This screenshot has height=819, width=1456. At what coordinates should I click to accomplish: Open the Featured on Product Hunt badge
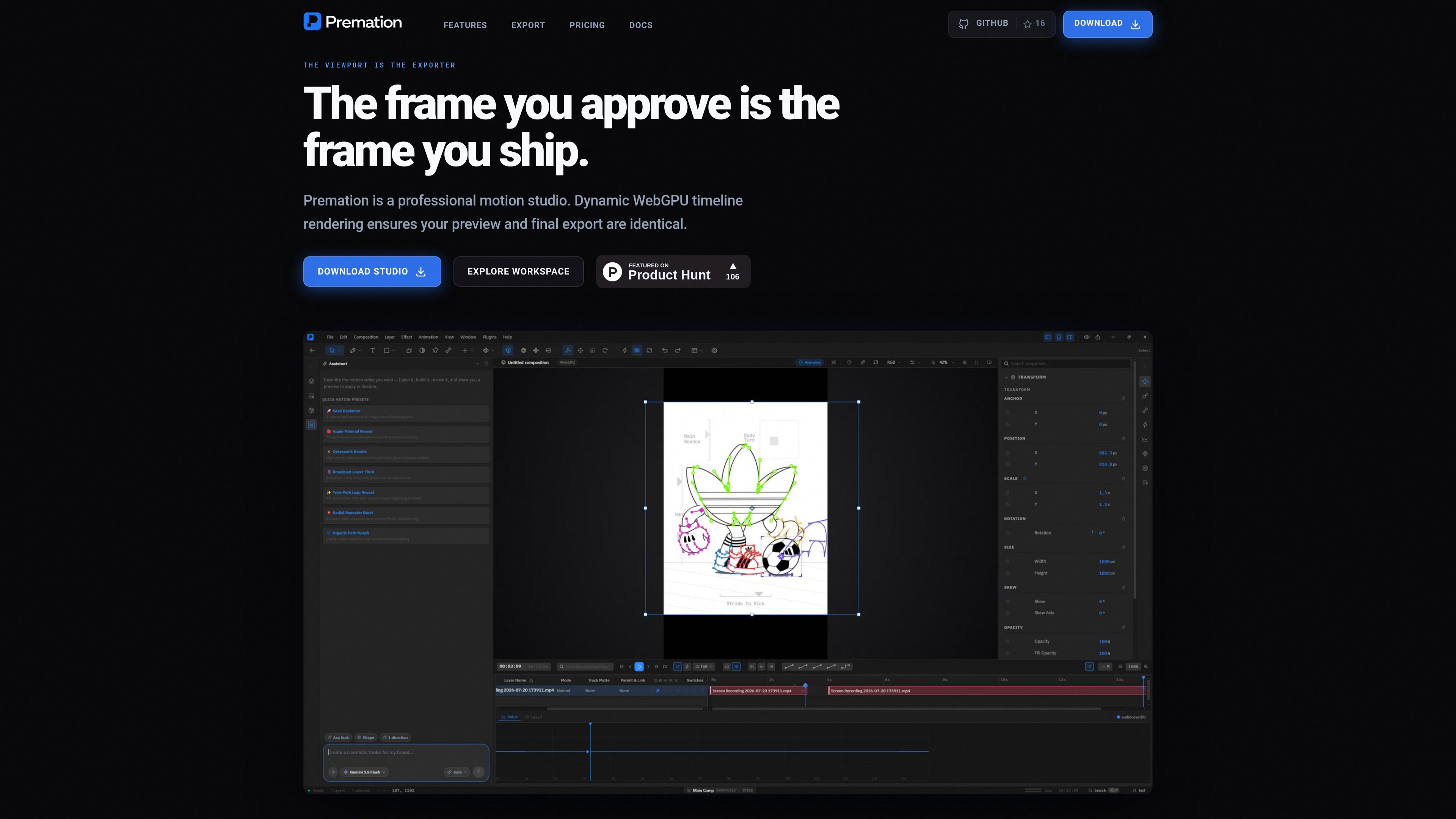673,271
